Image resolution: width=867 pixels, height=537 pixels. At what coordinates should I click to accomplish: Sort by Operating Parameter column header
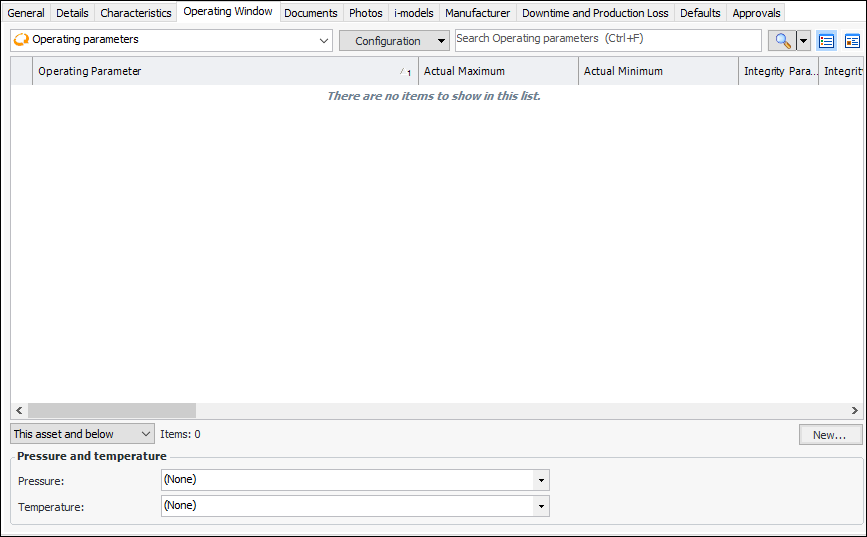(225, 71)
